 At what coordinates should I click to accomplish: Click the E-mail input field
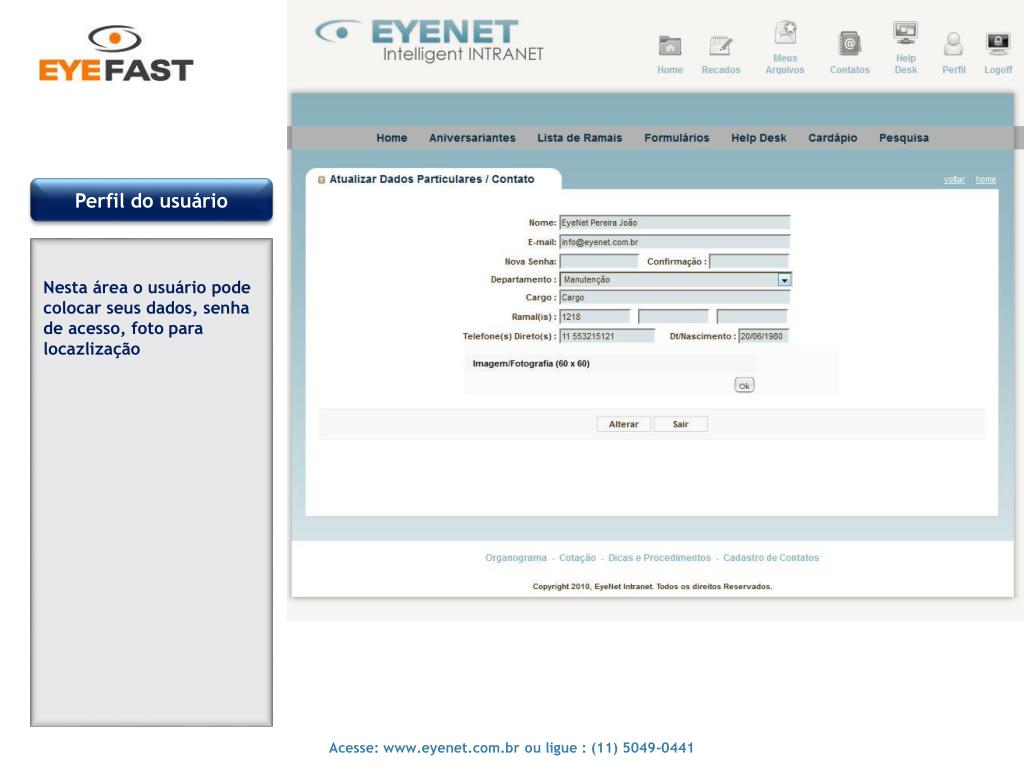tap(674, 242)
